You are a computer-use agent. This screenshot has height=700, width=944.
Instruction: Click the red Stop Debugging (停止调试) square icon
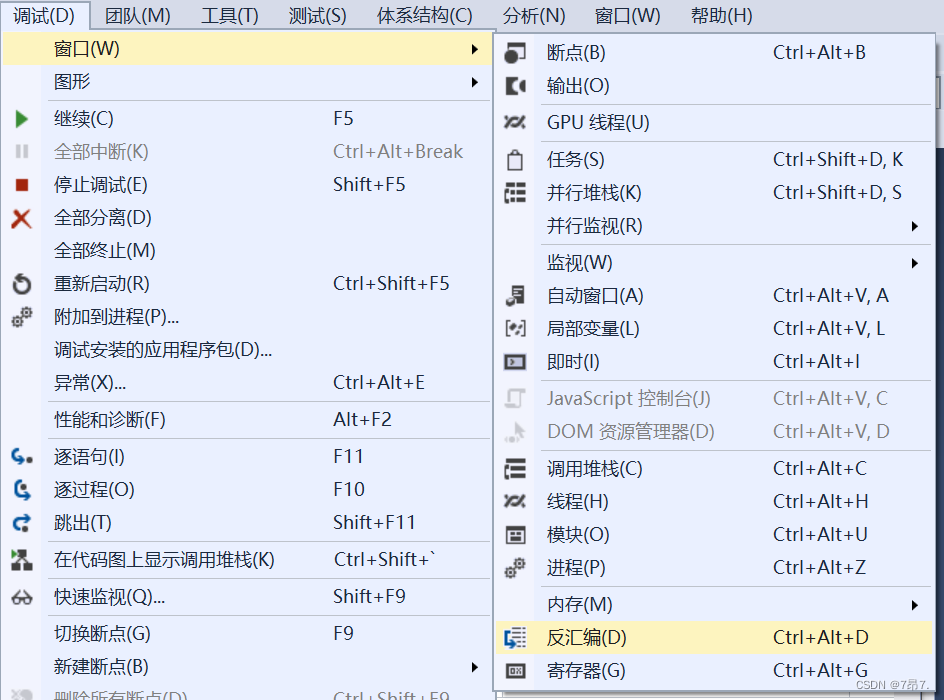tap(22, 185)
